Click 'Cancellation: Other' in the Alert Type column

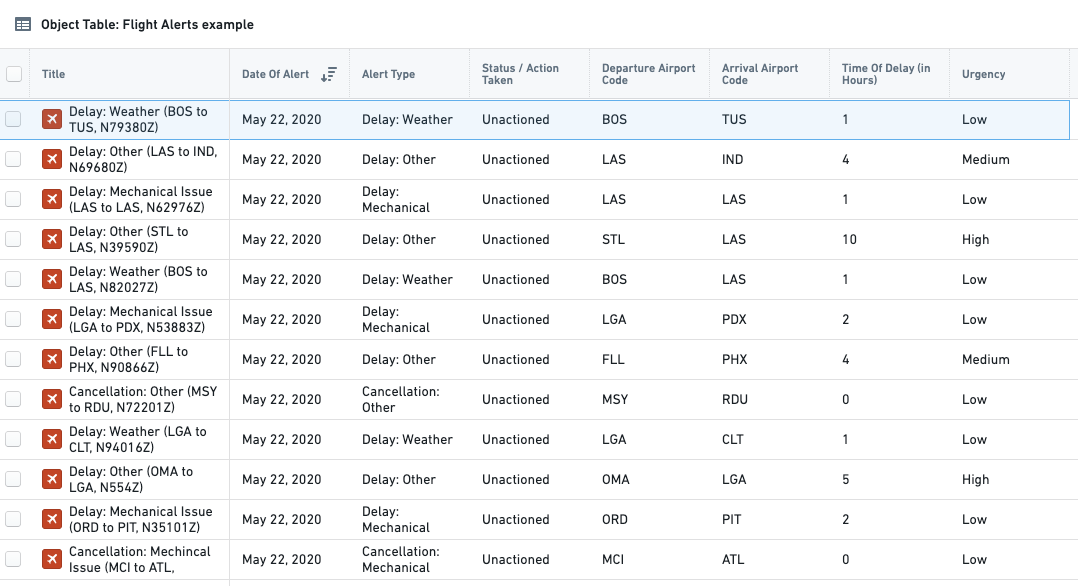[401, 400]
